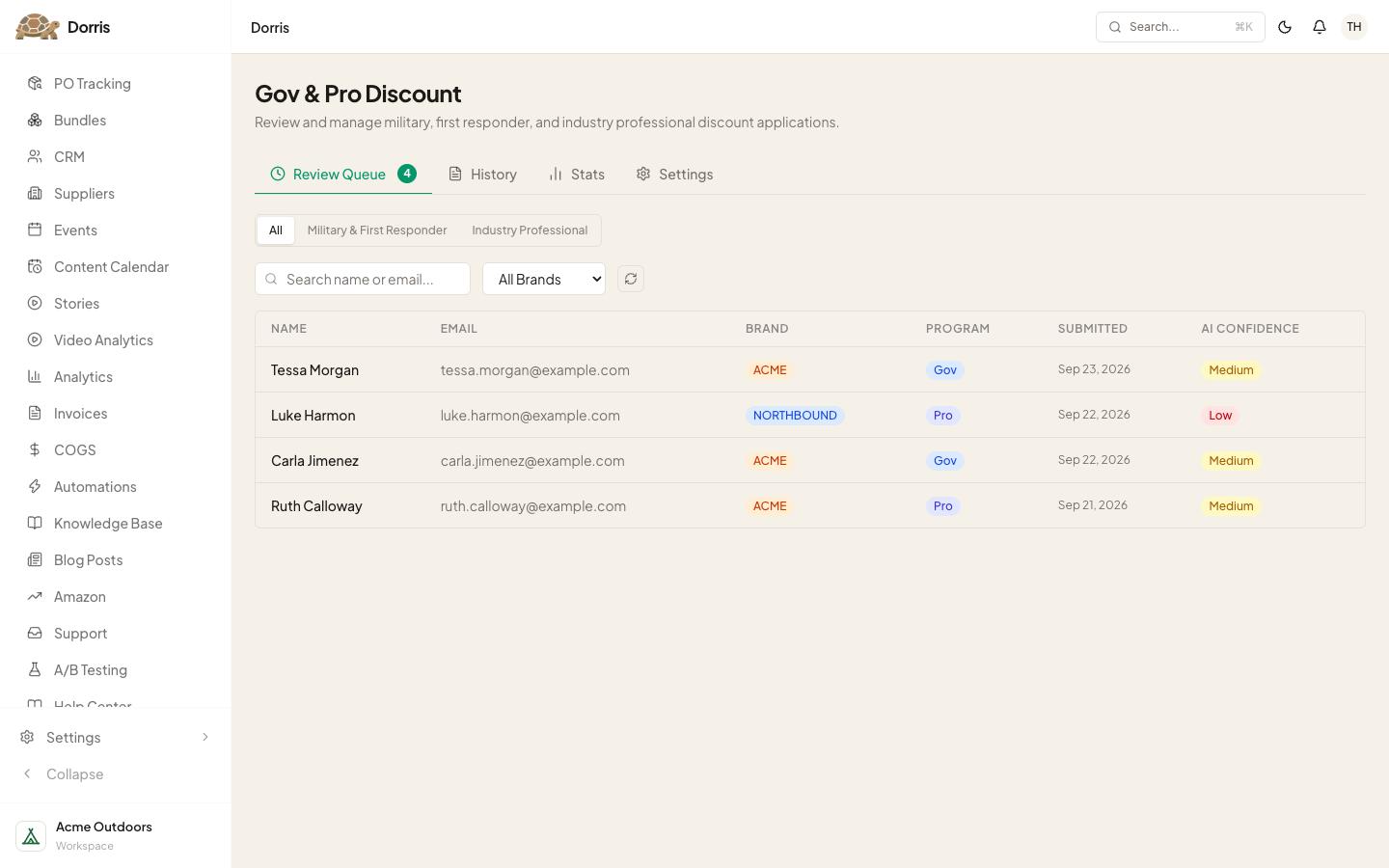The image size is (1389, 868).
Task: Open Knowledge Base book icon
Action: pos(35,524)
